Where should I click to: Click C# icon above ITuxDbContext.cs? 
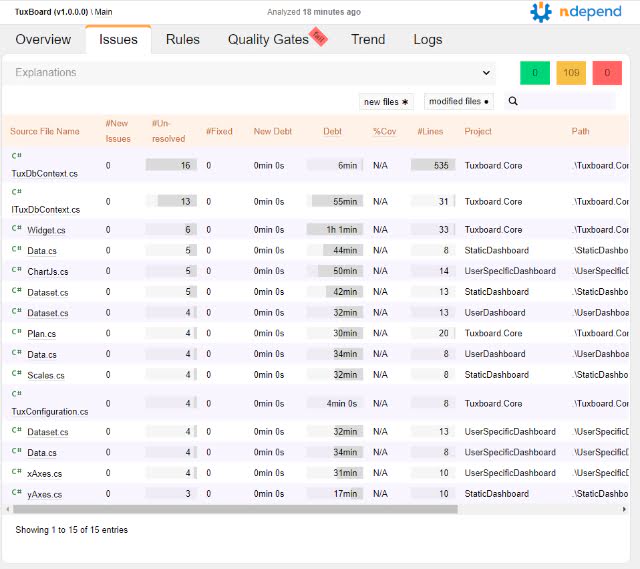click(17, 192)
